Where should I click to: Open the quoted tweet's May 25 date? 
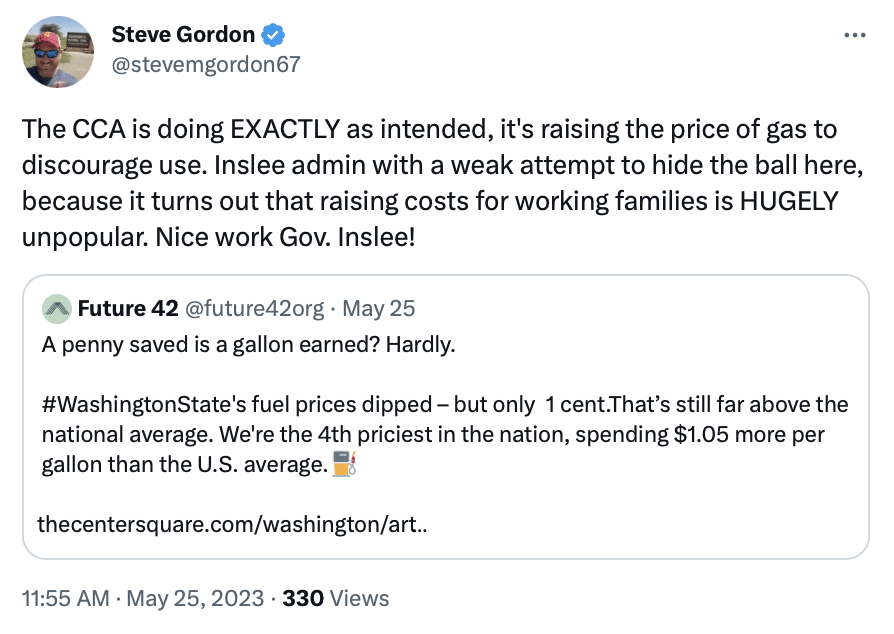pos(379,308)
